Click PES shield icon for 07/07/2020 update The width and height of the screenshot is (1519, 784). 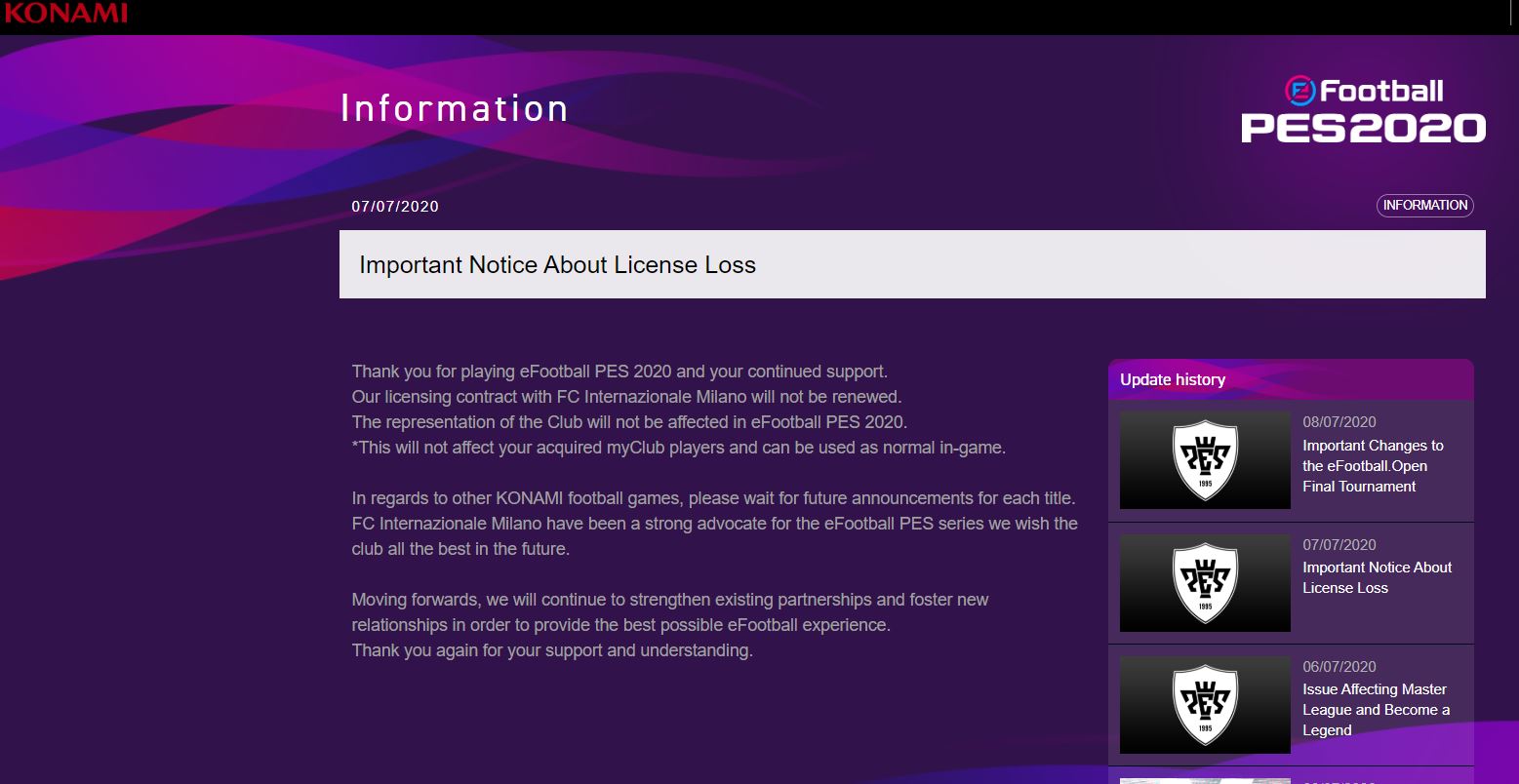coord(1205,582)
